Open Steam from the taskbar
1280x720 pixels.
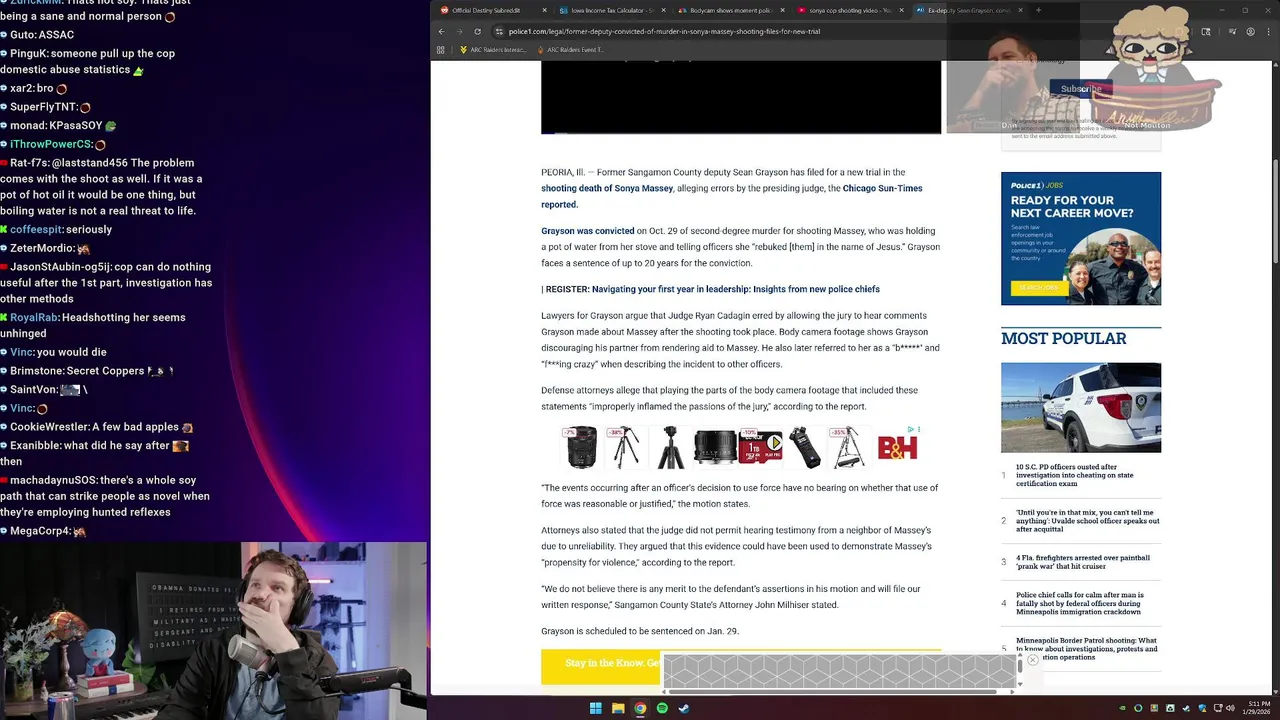(x=684, y=708)
